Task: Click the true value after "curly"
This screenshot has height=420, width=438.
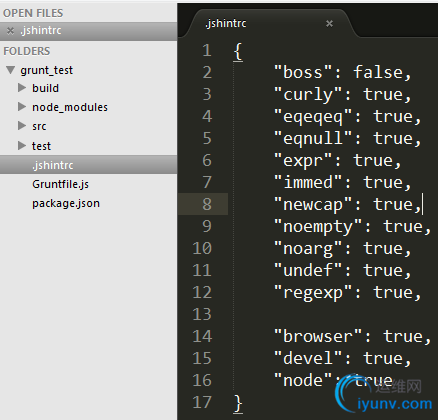Action: point(383,94)
